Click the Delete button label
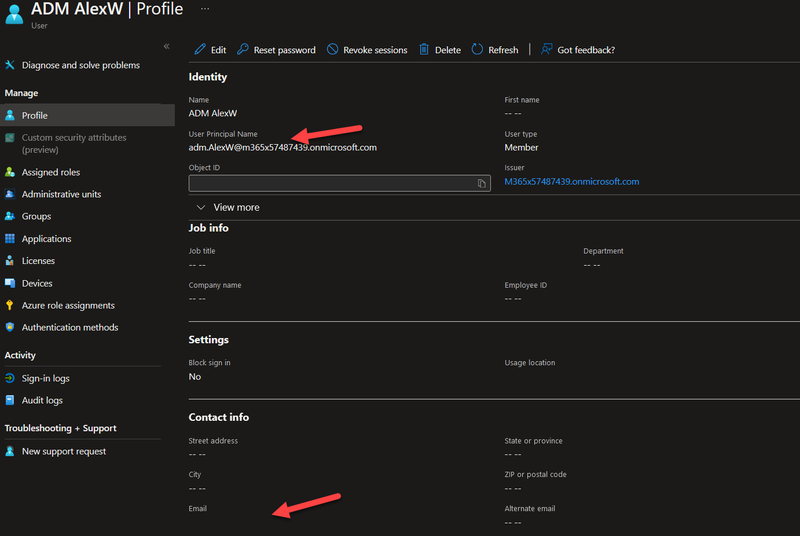Image resolution: width=800 pixels, height=536 pixels. (x=448, y=50)
